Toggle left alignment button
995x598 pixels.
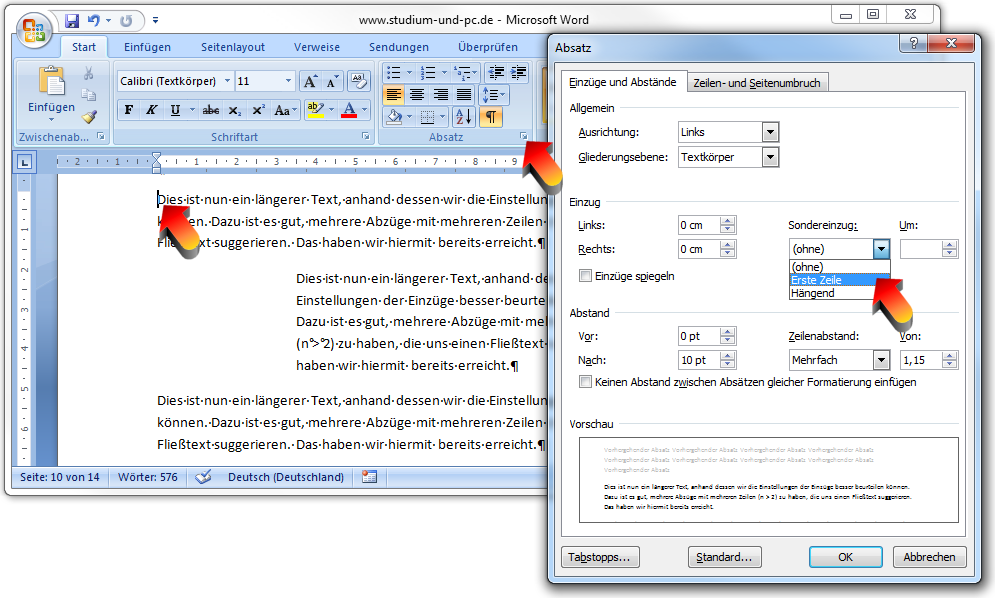tap(393, 95)
